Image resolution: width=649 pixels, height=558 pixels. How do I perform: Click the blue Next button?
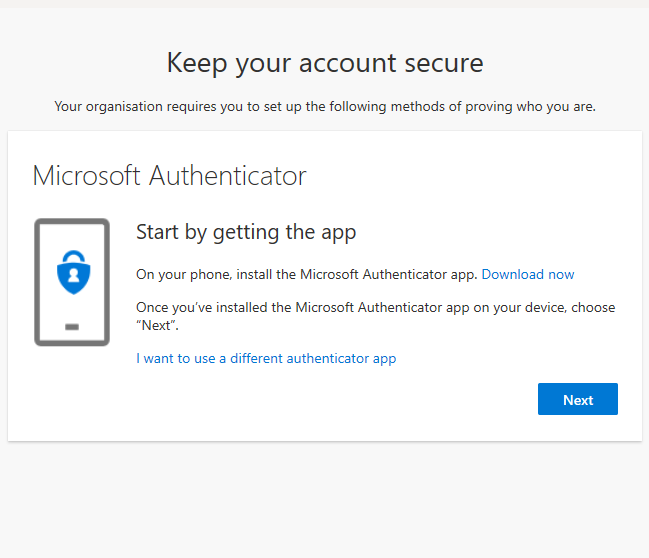point(577,399)
